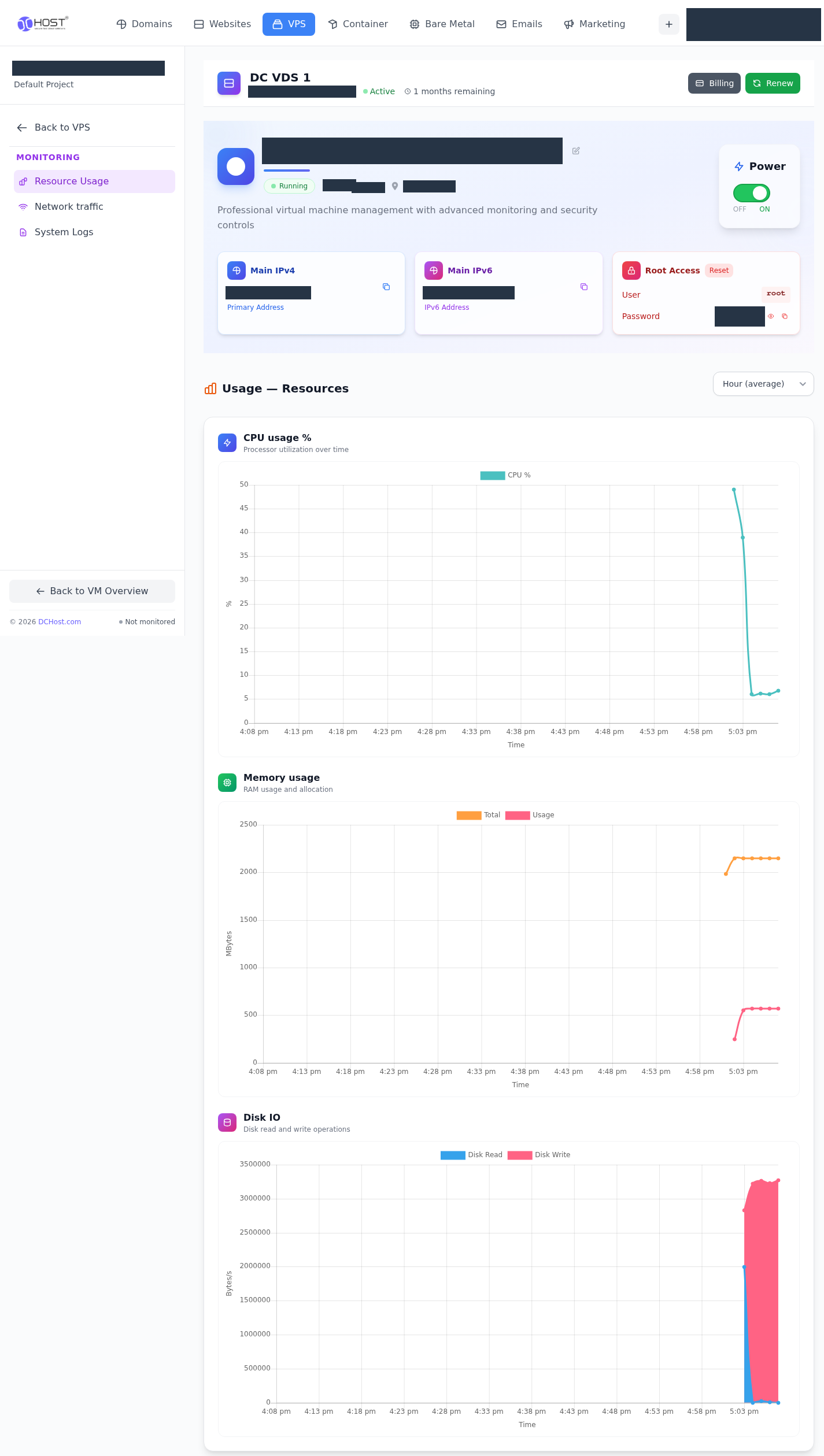Click the DCHost logo

(43, 23)
